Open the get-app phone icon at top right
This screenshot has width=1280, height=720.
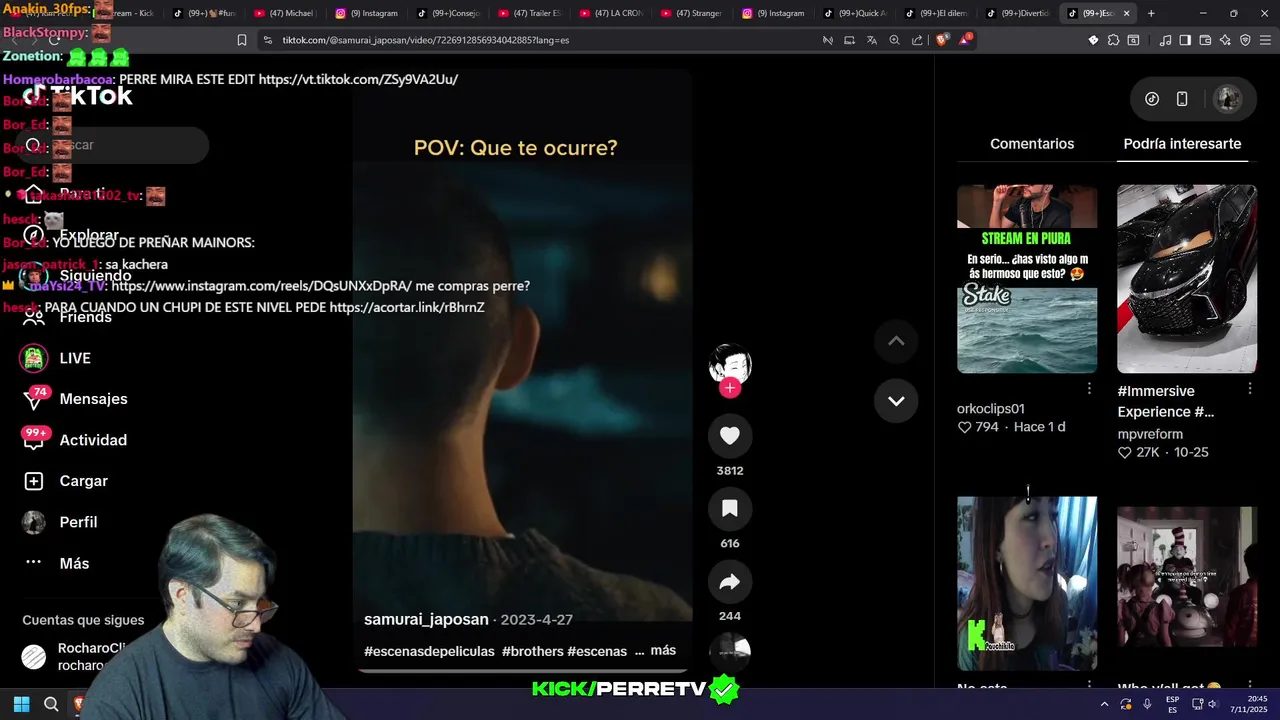[x=1182, y=98]
